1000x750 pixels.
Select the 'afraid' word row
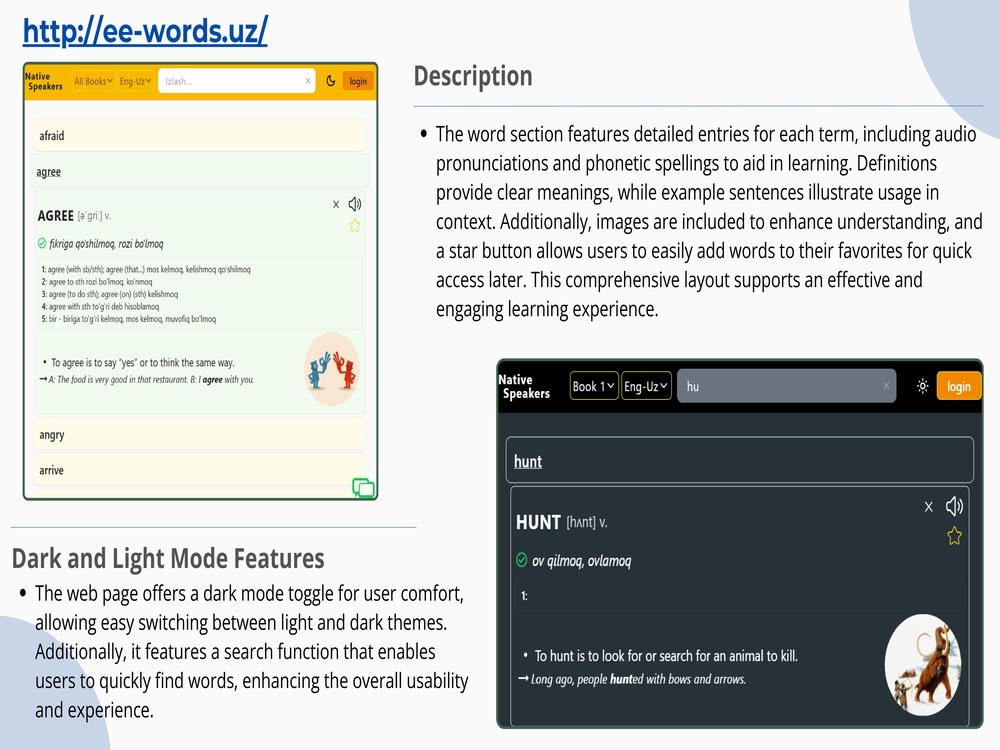tap(200, 136)
